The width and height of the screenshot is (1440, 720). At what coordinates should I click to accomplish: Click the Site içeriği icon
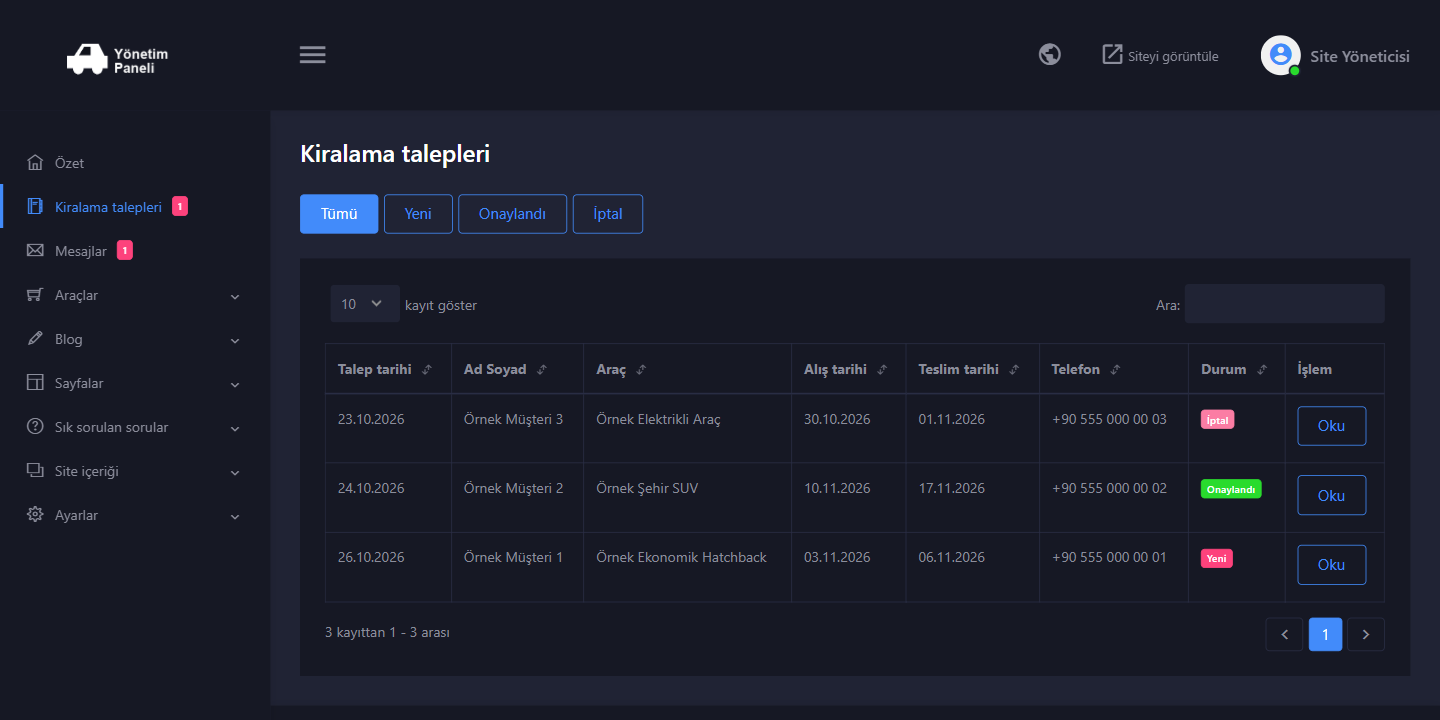[35, 471]
